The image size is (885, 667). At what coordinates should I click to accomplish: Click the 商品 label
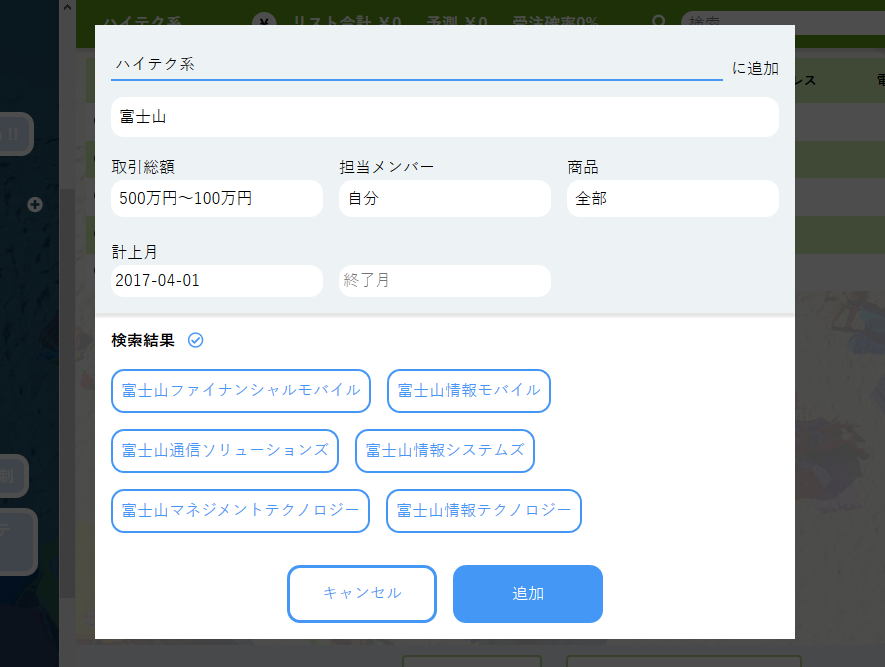(582, 167)
